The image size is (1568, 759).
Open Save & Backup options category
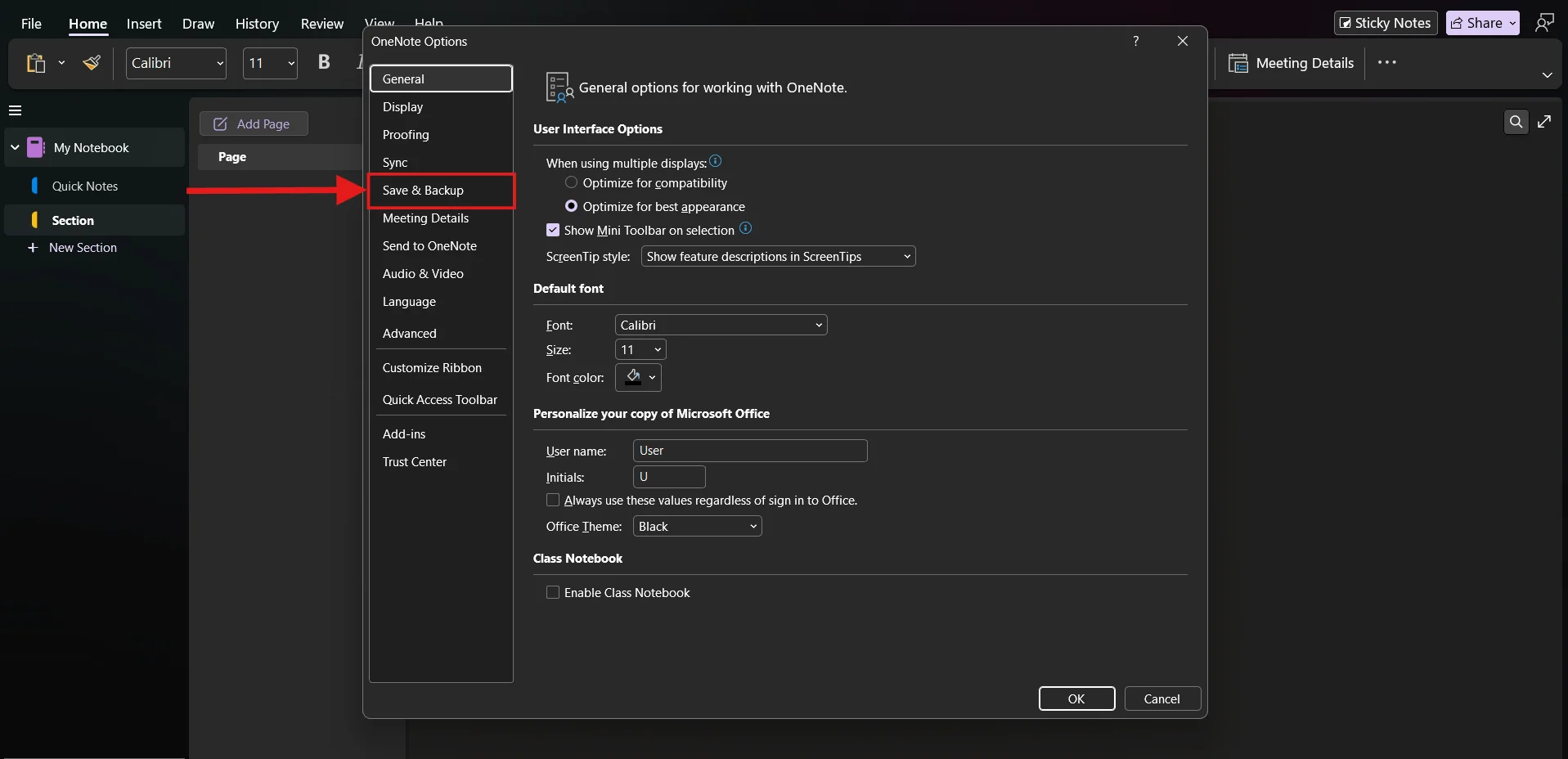[x=441, y=191]
